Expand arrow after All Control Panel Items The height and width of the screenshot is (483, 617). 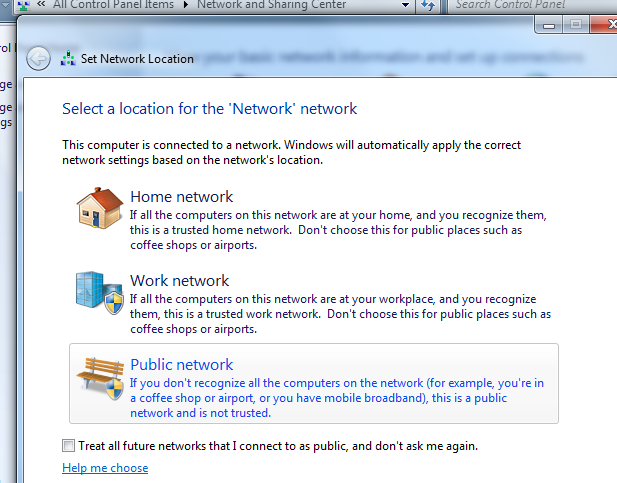tap(183, 6)
